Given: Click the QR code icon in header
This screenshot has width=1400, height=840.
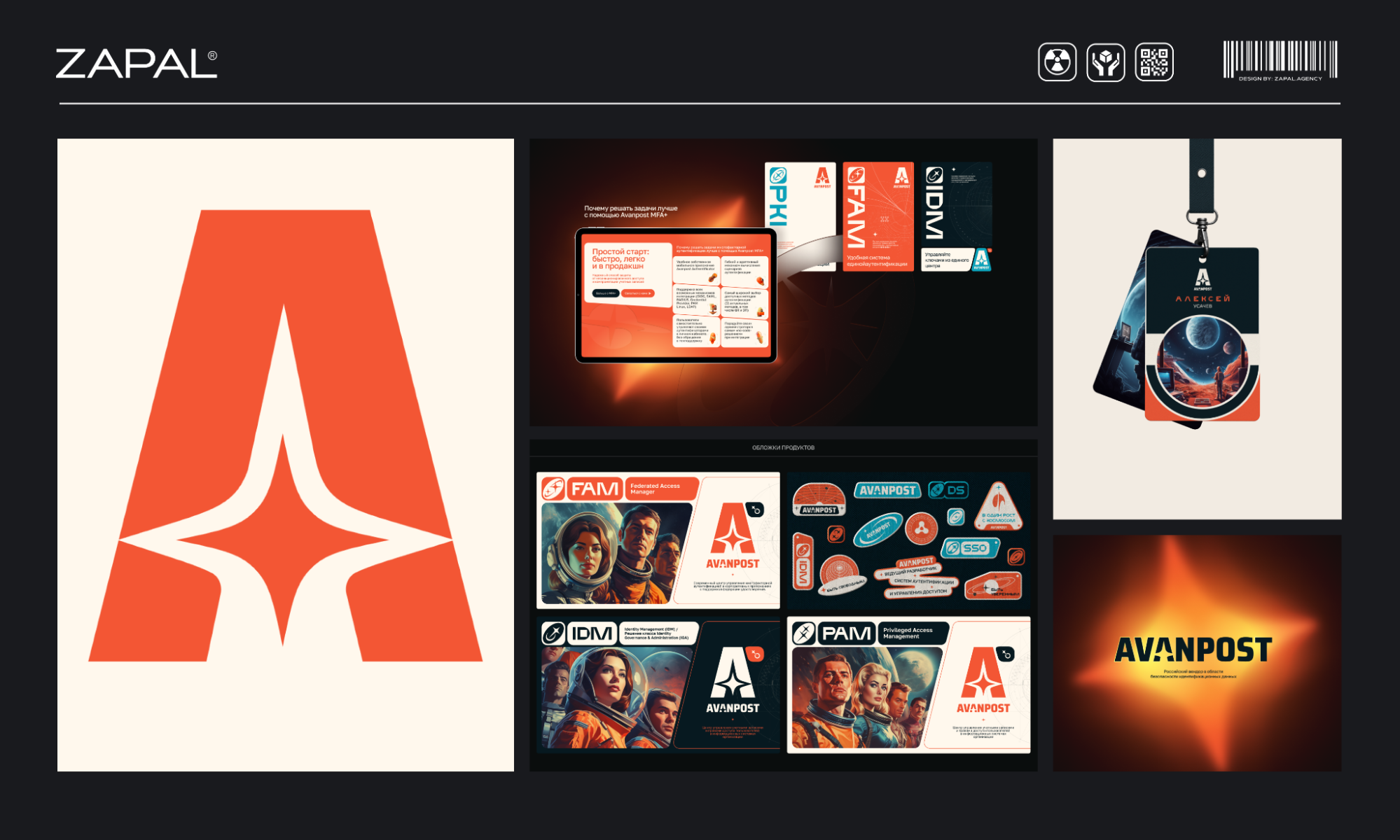Looking at the screenshot, I should pos(1153,62).
